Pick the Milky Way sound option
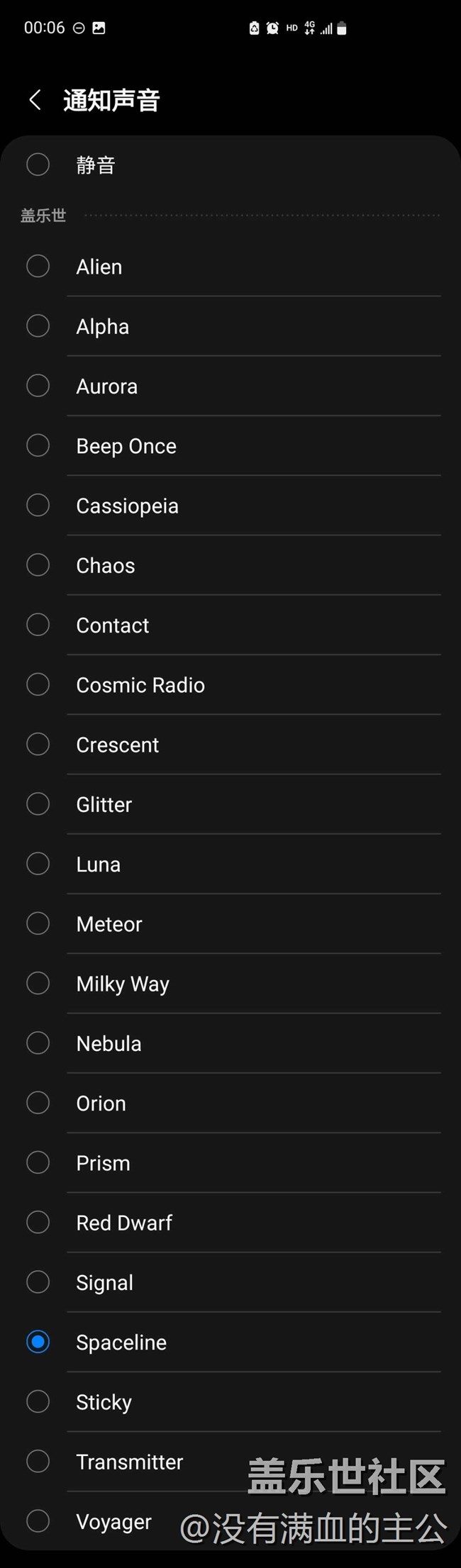Image resolution: width=461 pixels, height=1568 pixels. tap(123, 984)
